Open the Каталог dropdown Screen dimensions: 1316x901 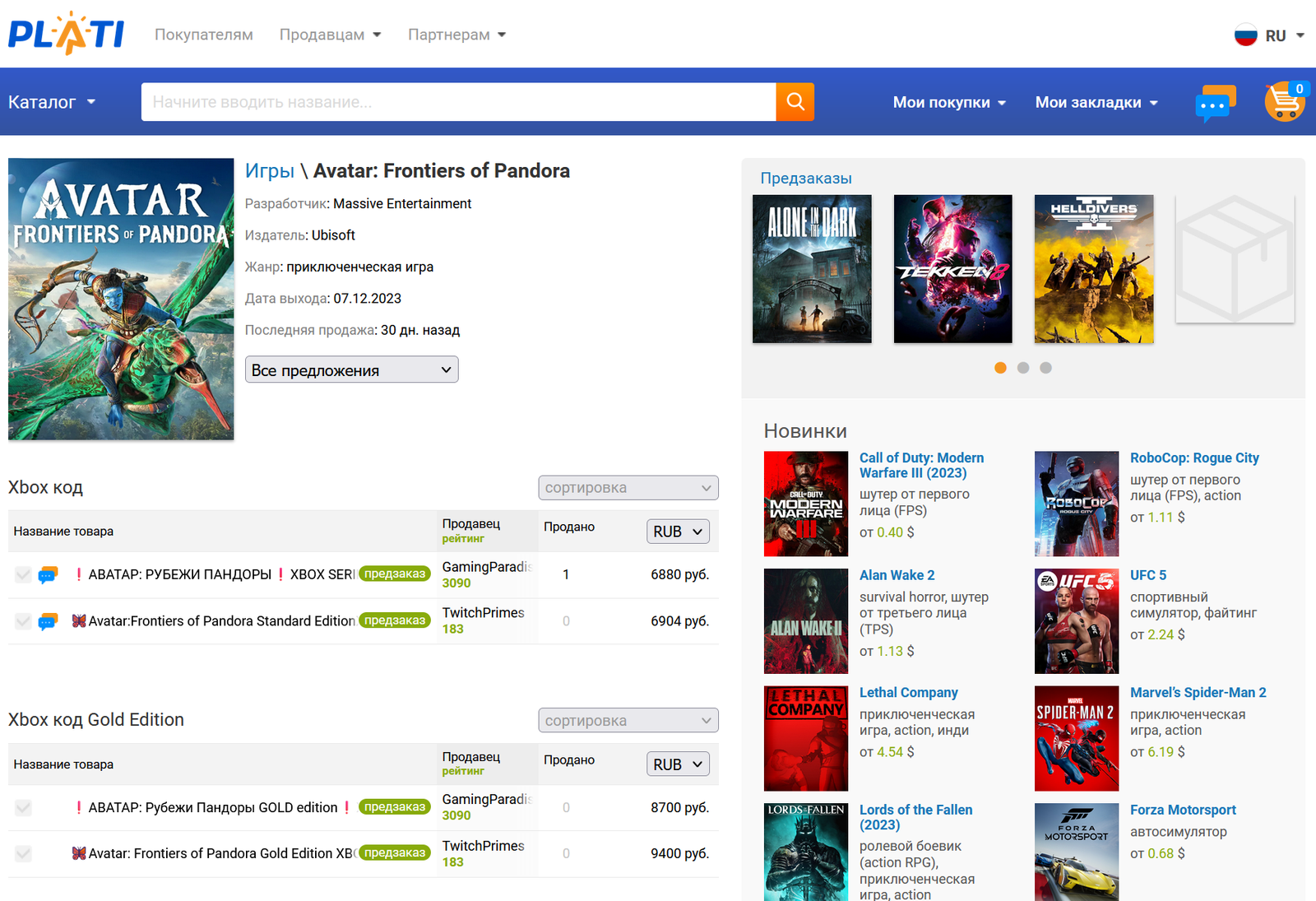coord(52,102)
